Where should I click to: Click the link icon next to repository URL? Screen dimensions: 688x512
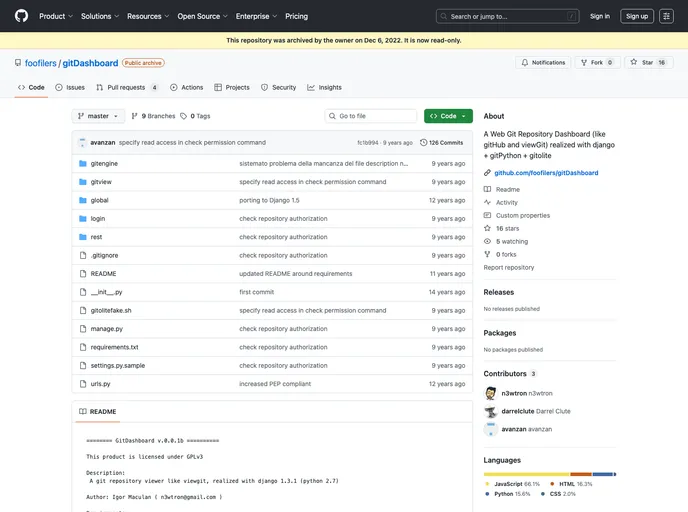coord(487,173)
